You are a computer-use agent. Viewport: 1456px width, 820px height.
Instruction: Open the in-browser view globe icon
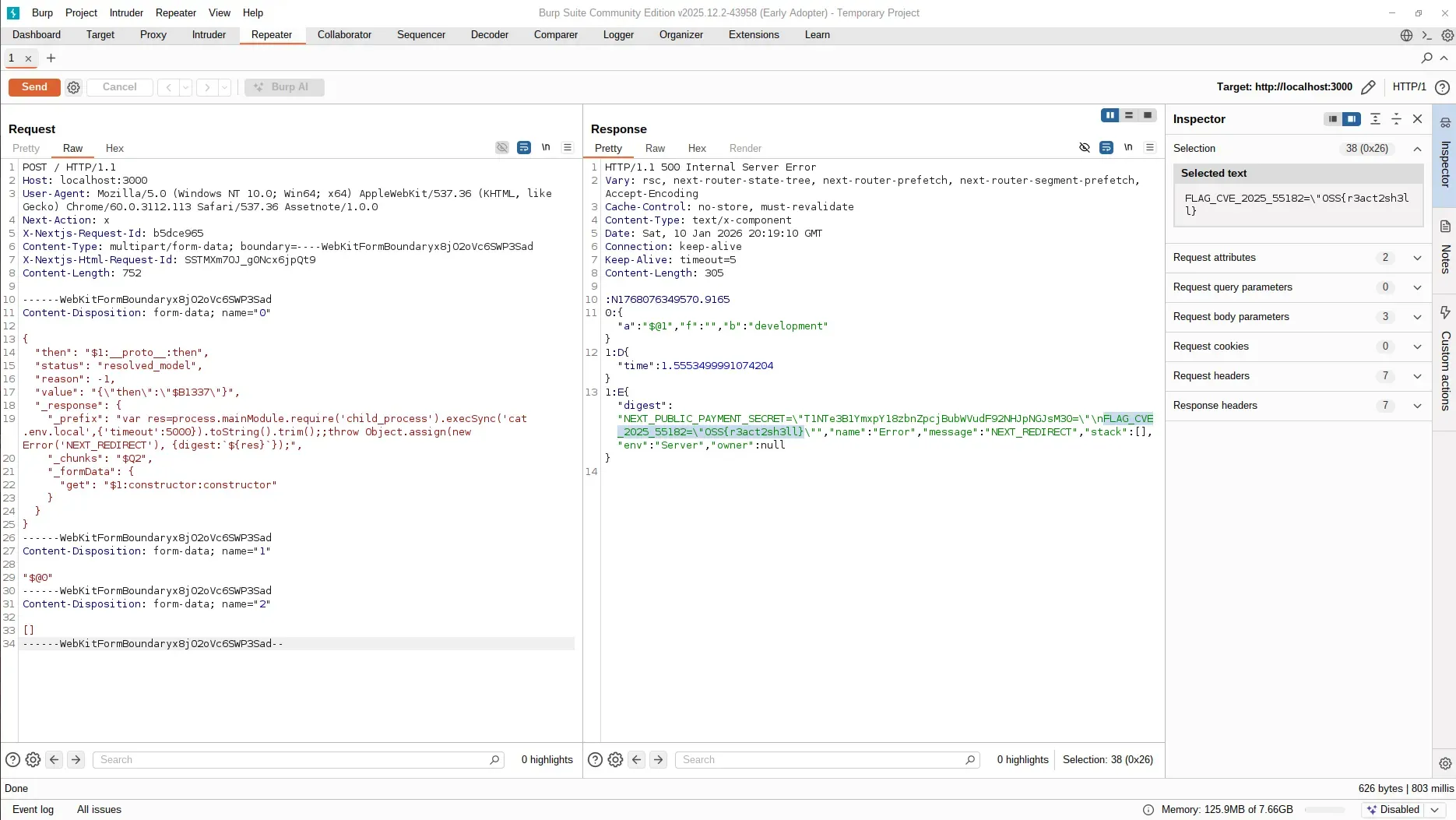[1406, 35]
